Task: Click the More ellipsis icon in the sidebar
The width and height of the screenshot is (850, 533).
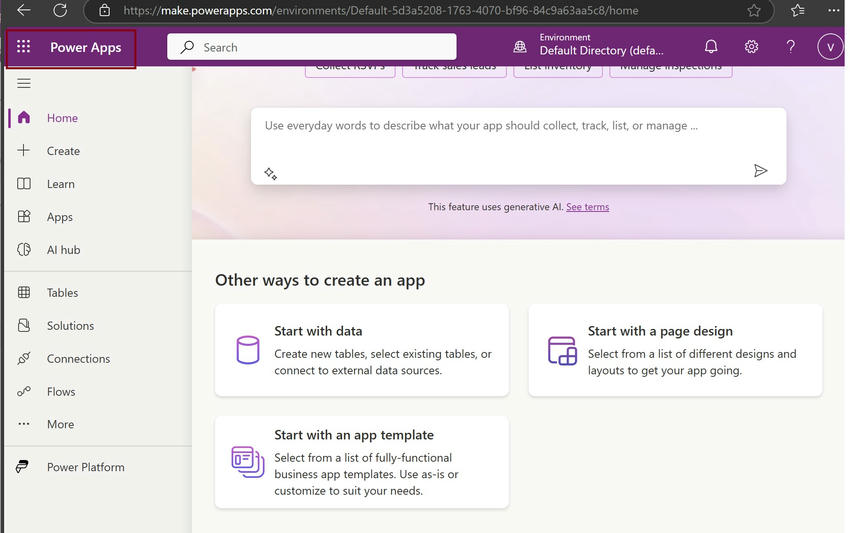Action: 24,423
